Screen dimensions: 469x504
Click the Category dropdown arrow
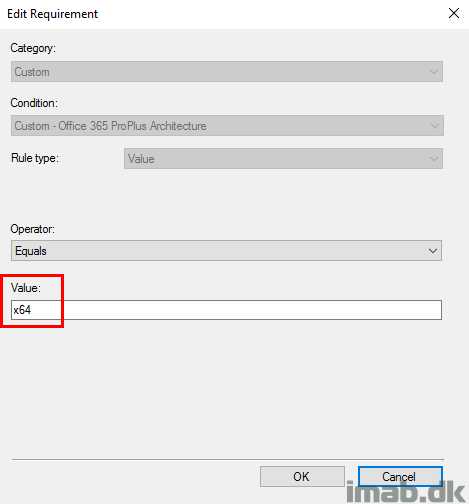[434, 72]
